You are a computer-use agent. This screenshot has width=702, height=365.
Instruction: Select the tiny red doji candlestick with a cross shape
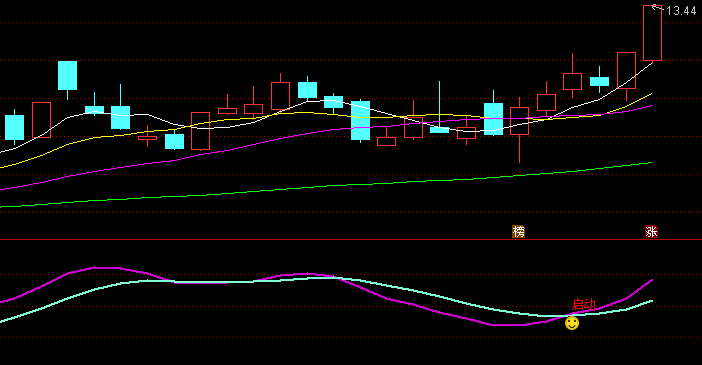click(147, 137)
